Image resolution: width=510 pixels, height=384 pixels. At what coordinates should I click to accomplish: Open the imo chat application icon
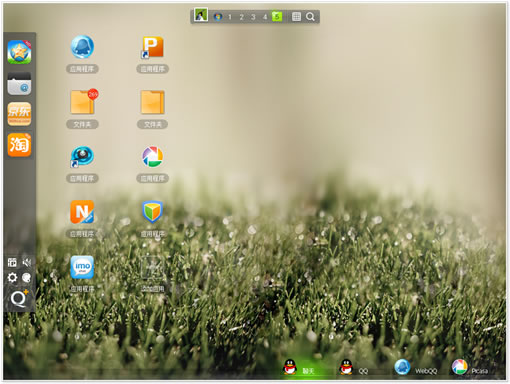82,267
